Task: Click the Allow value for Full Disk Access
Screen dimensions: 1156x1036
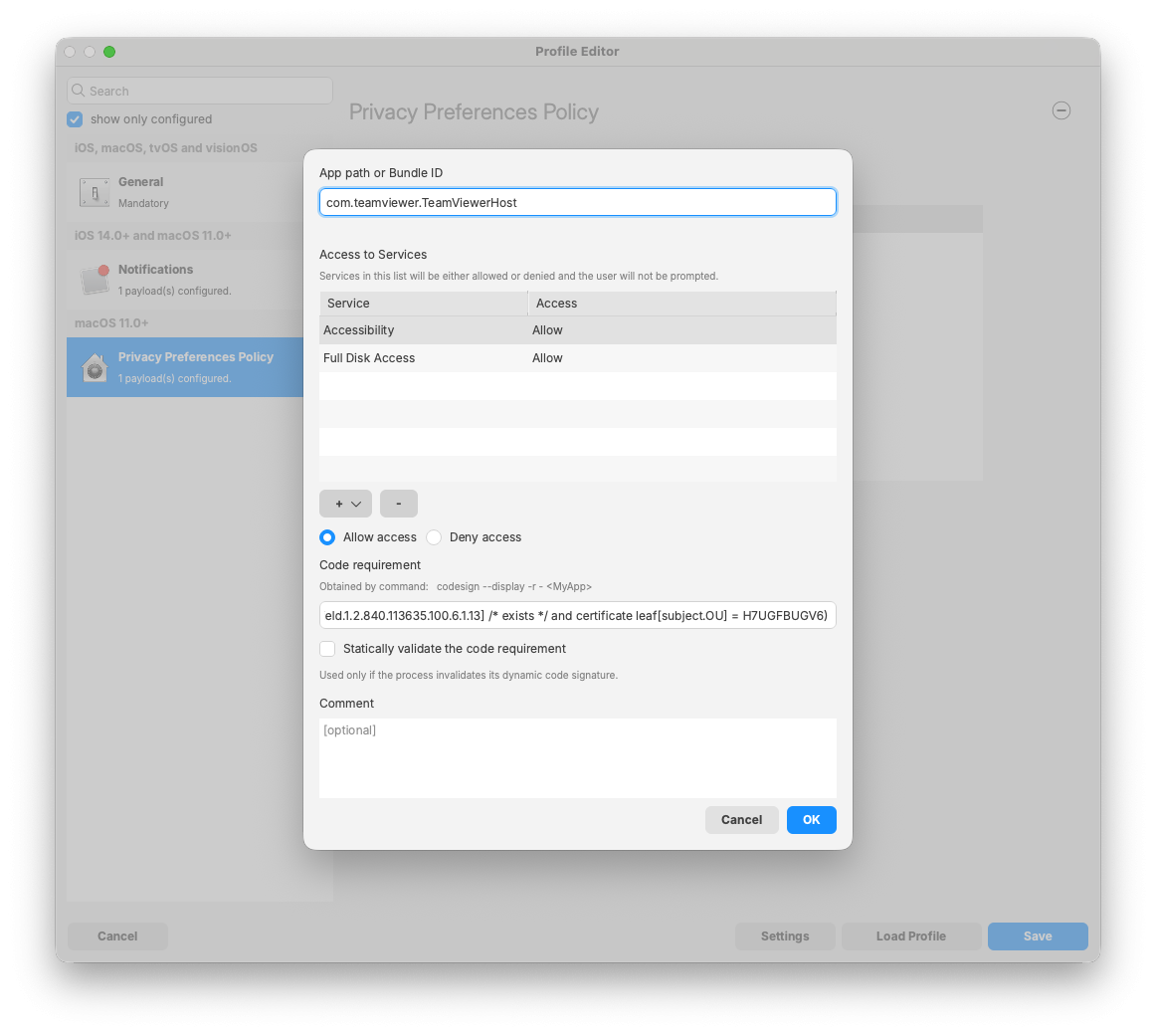Action: click(547, 358)
